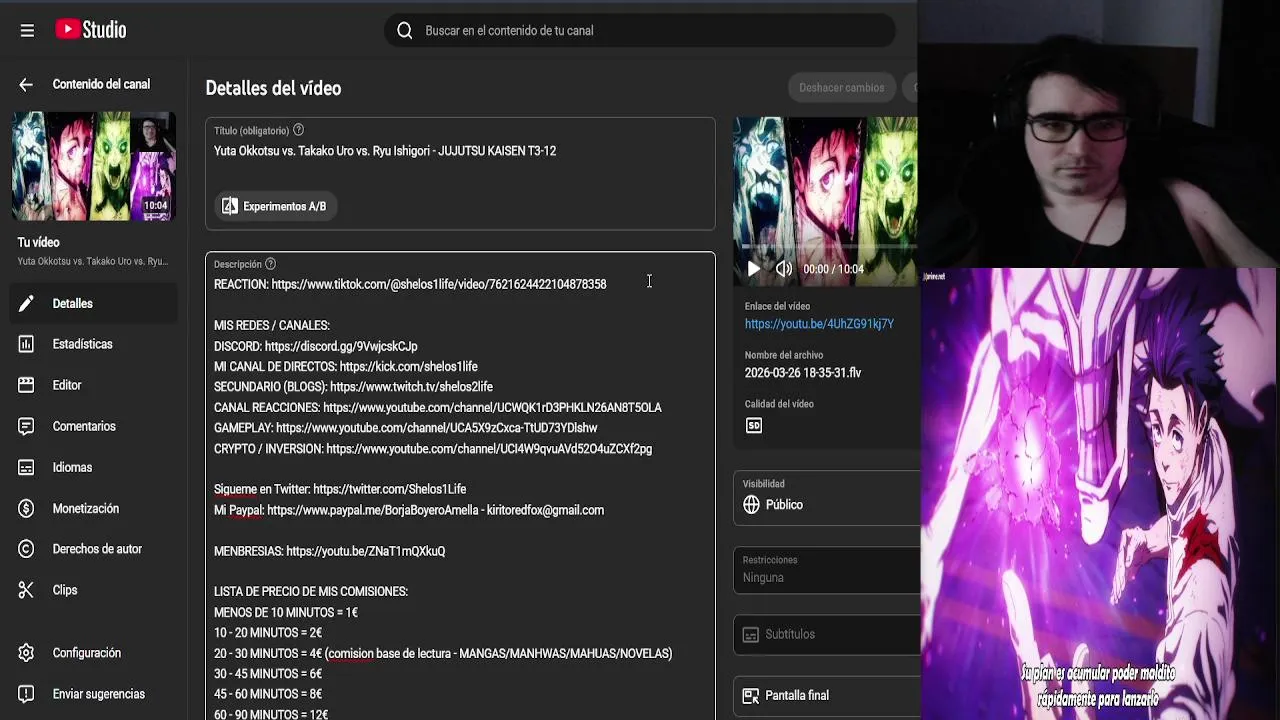
Task: Click the 00:00 / 10:04 time display
Action: [833, 269]
